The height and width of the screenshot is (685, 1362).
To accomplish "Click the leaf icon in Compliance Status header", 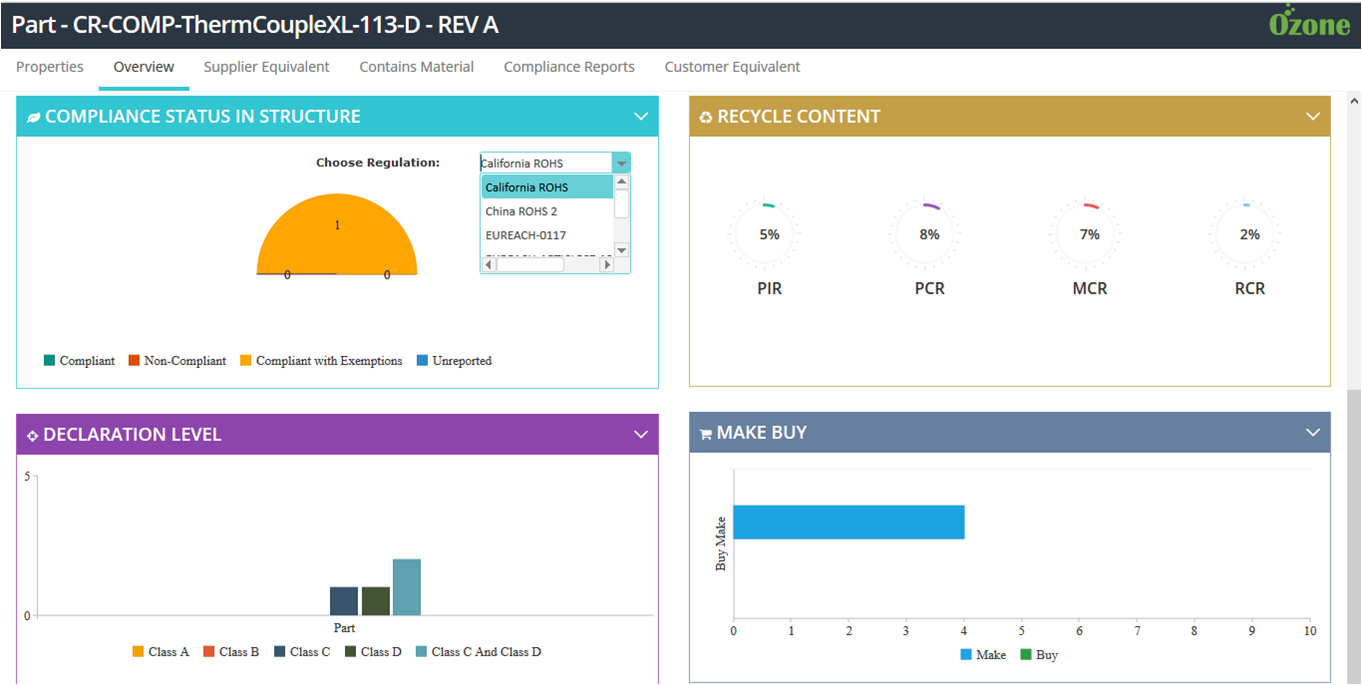I will (33, 117).
